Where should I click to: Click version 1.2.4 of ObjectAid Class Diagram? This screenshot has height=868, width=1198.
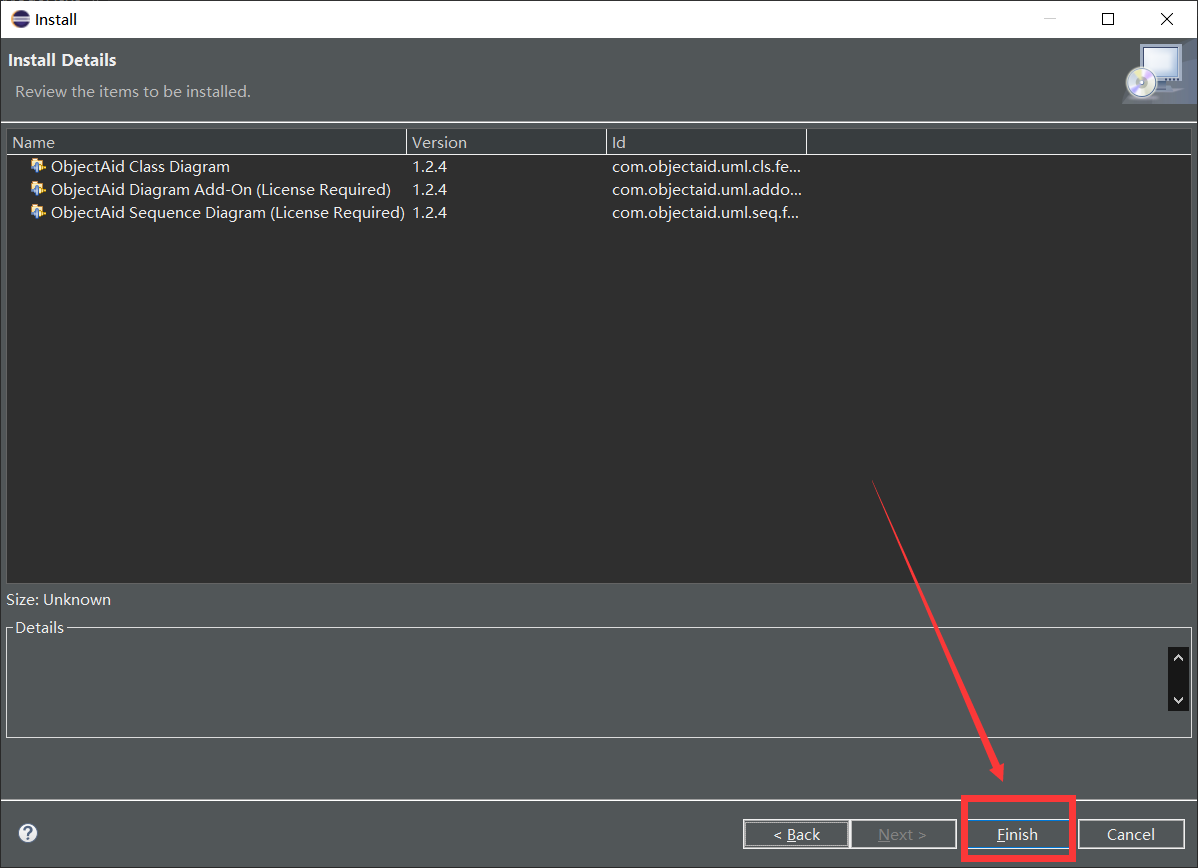click(x=429, y=167)
